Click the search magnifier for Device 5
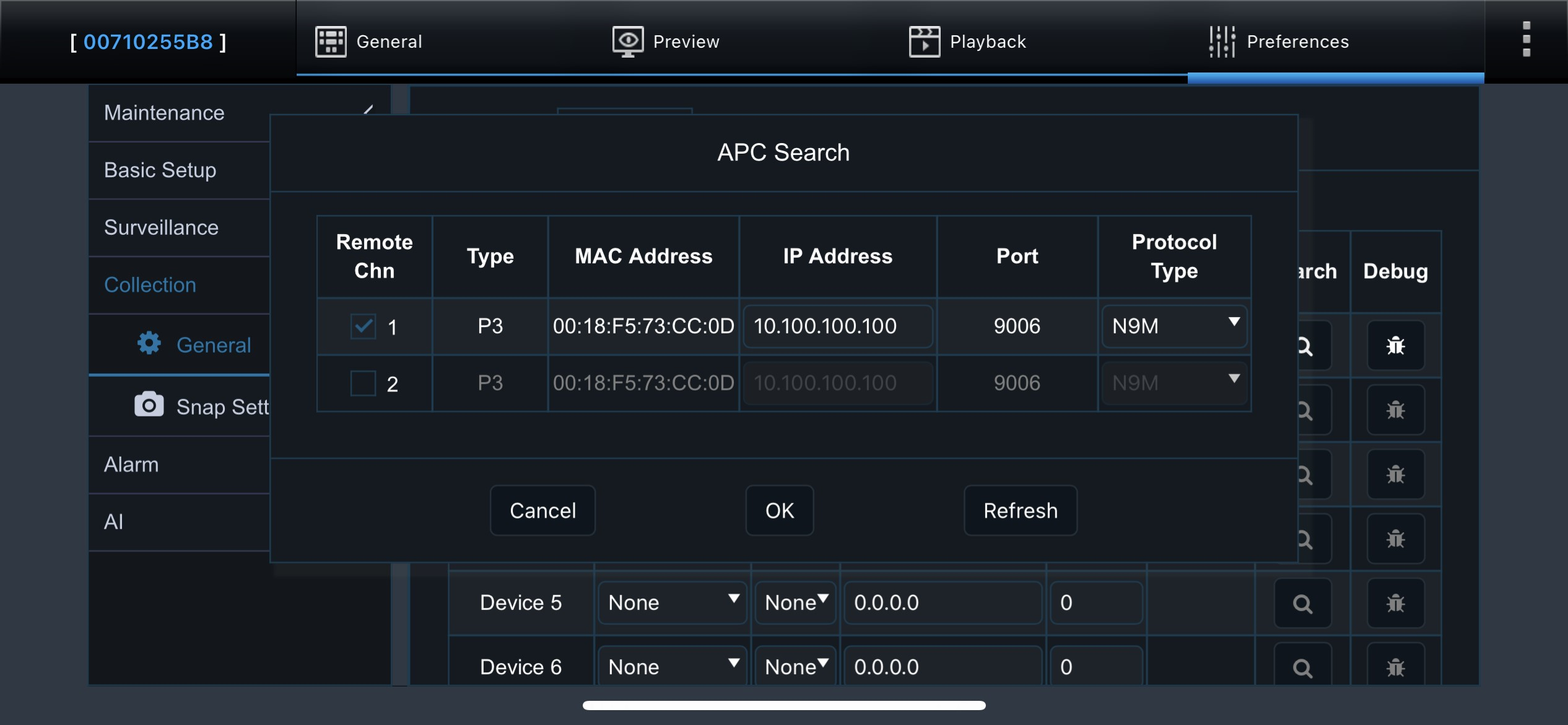This screenshot has height=725, width=1568. click(x=1303, y=602)
